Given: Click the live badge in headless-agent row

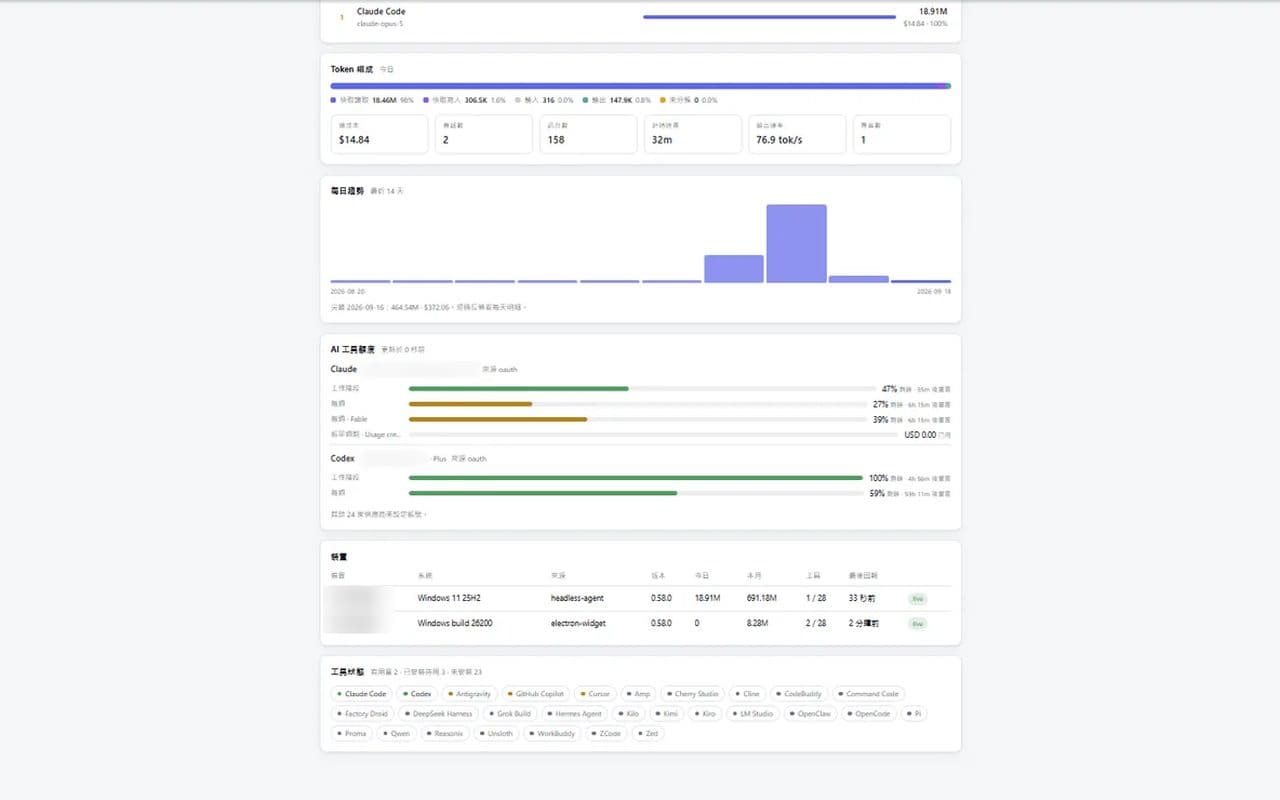Looking at the screenshot, I should pyautogui.click(x=917, y=598).
